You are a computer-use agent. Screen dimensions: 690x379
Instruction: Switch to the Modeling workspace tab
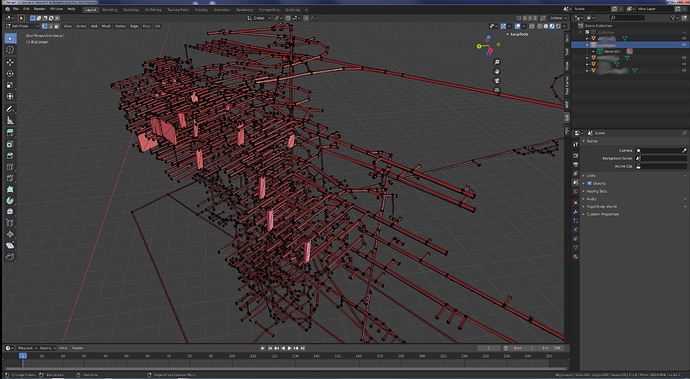(110, 9)
